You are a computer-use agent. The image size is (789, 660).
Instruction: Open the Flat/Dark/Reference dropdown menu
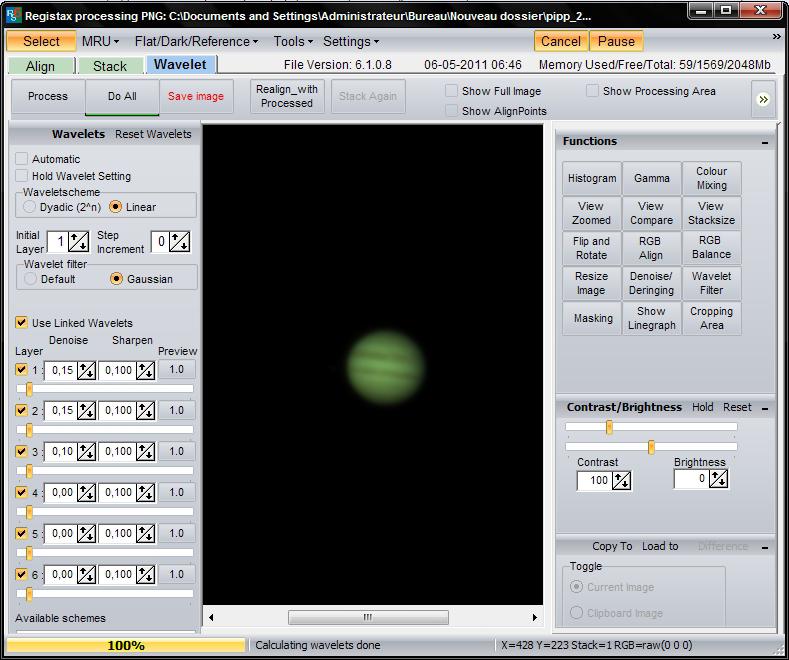[x=196, y=41]
